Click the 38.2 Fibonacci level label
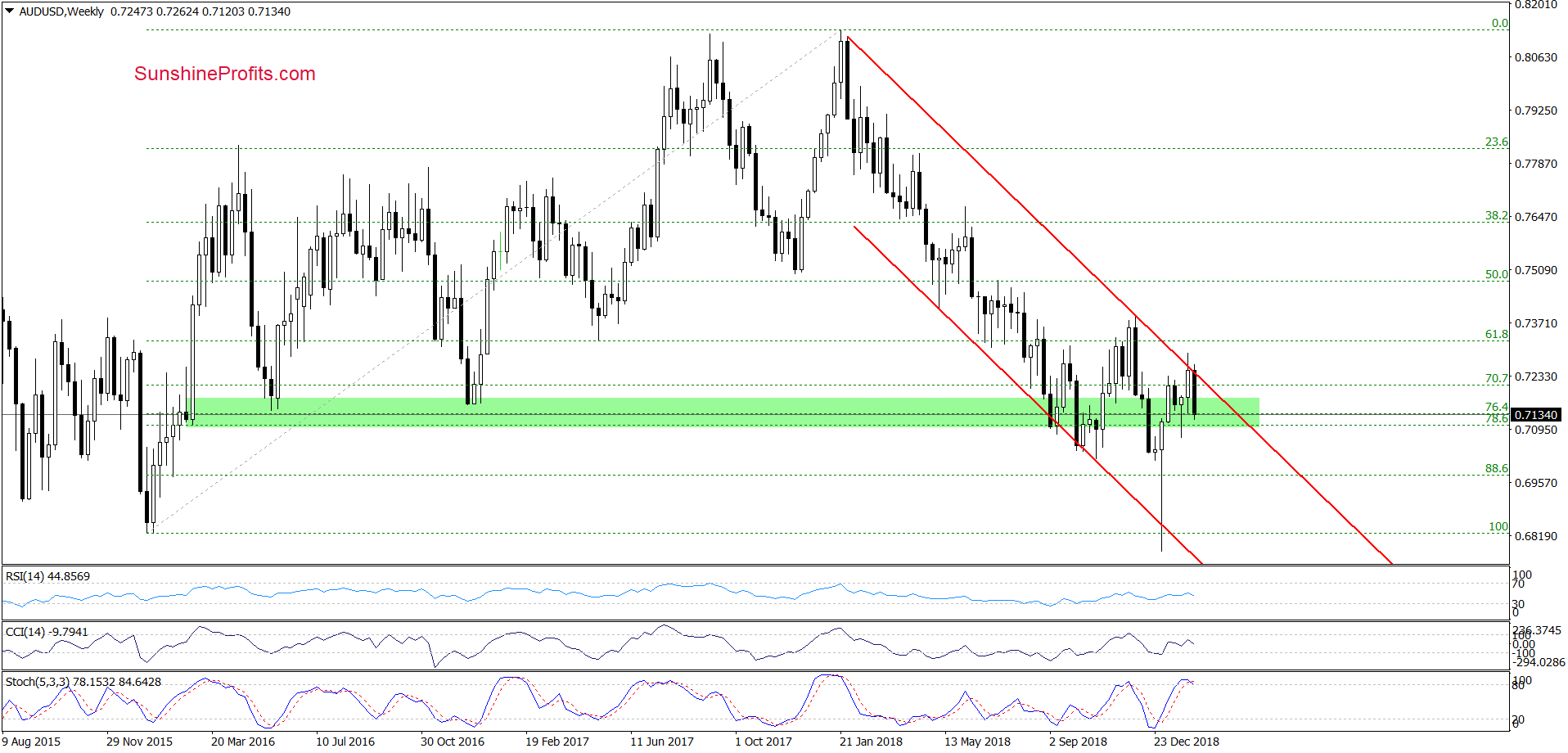Image resolution: width=1568 pixels, height=753 pixels. click(x=1497, y=215)
